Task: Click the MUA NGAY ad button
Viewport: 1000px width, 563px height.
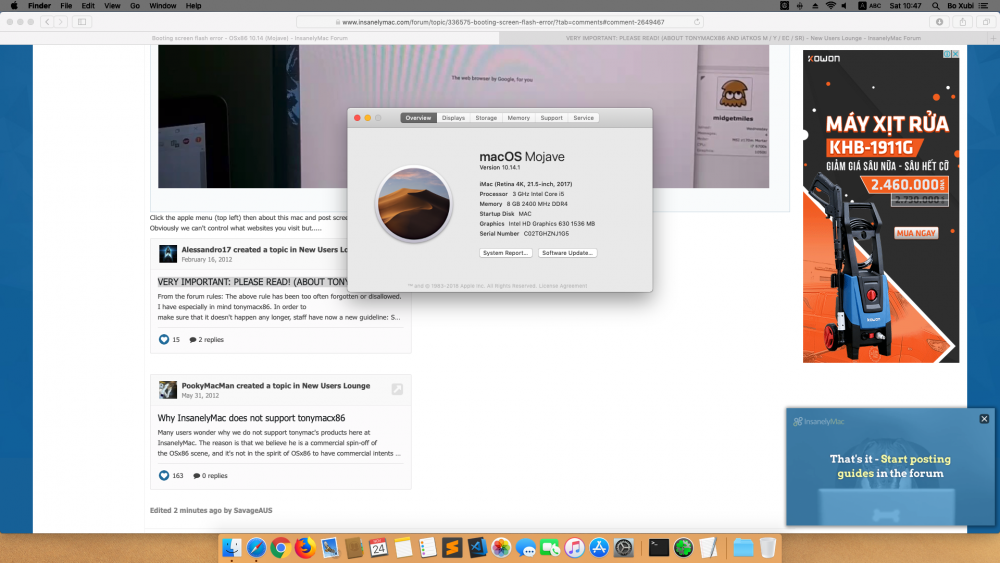Action: point(916,233)
